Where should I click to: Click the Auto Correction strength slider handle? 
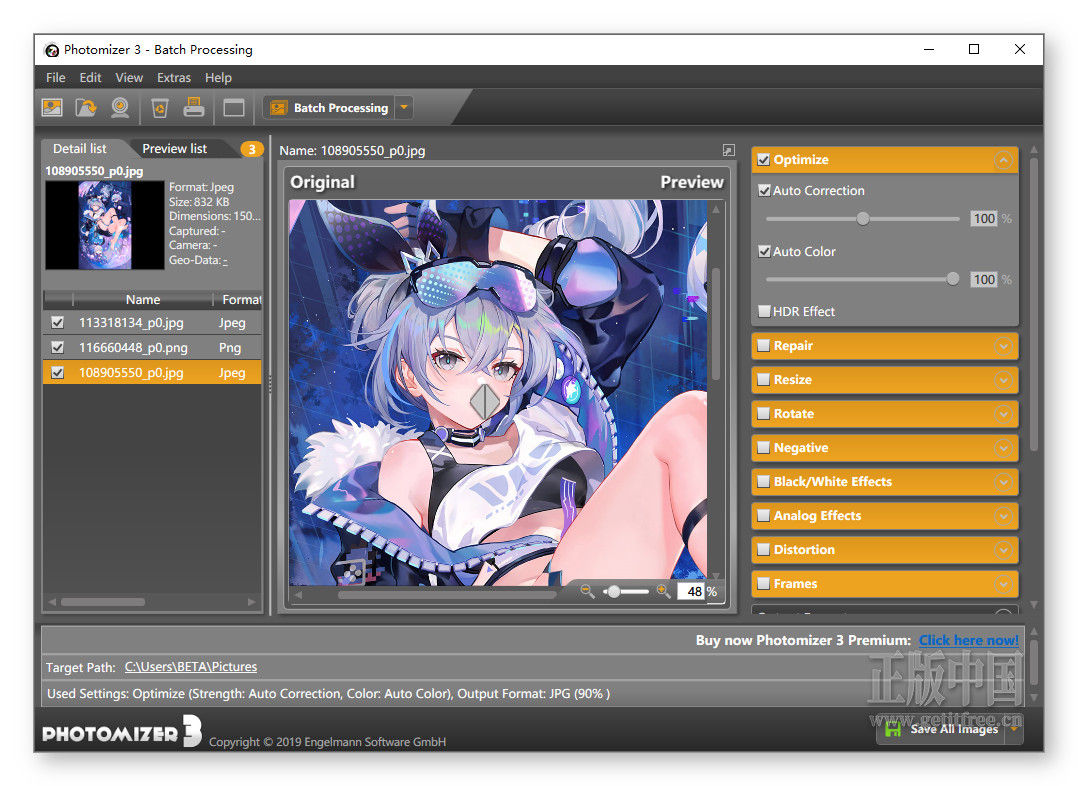pyautogui.click(x=863, y=219)
